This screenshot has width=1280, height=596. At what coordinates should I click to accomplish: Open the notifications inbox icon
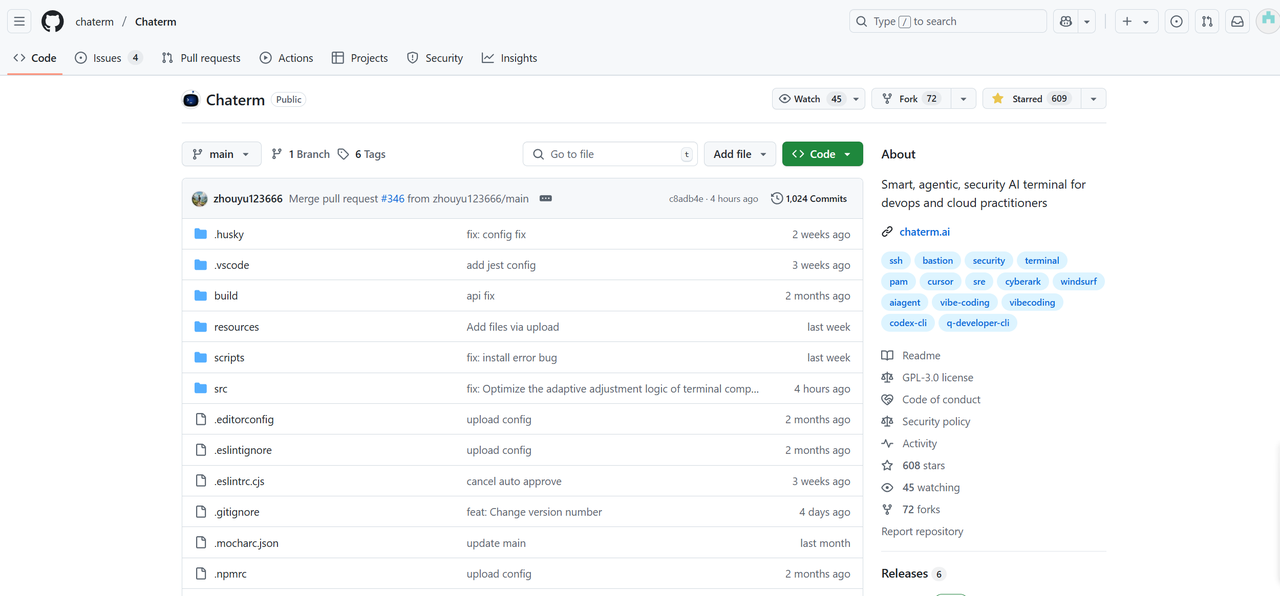pyautogui.click(x=1237, y=21)
